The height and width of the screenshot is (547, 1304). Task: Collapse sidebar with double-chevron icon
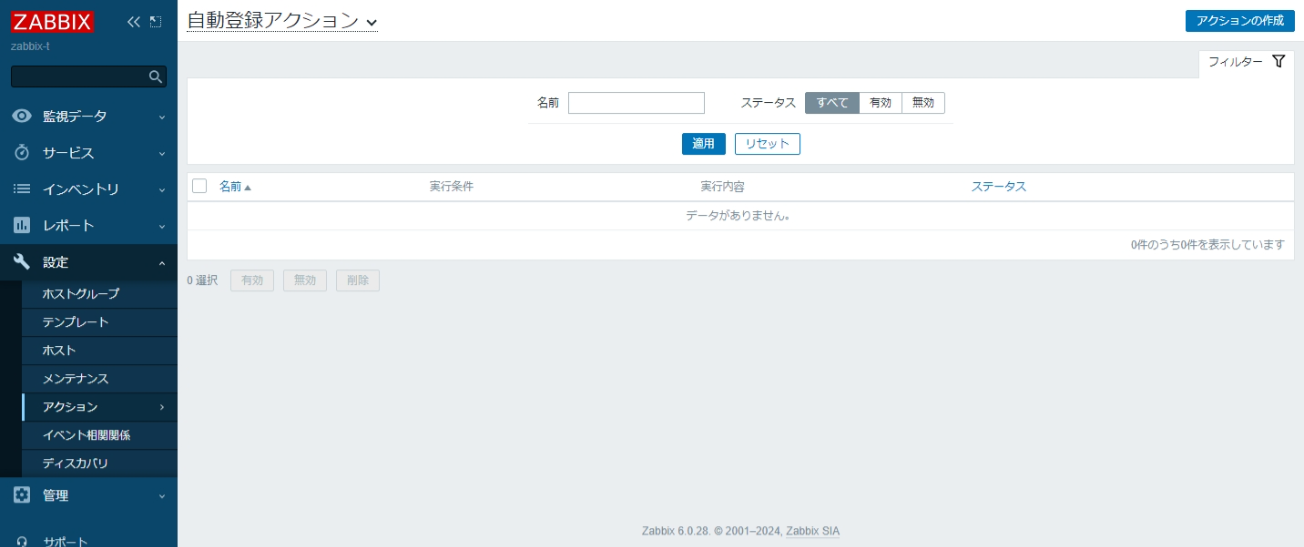(134, 22)
